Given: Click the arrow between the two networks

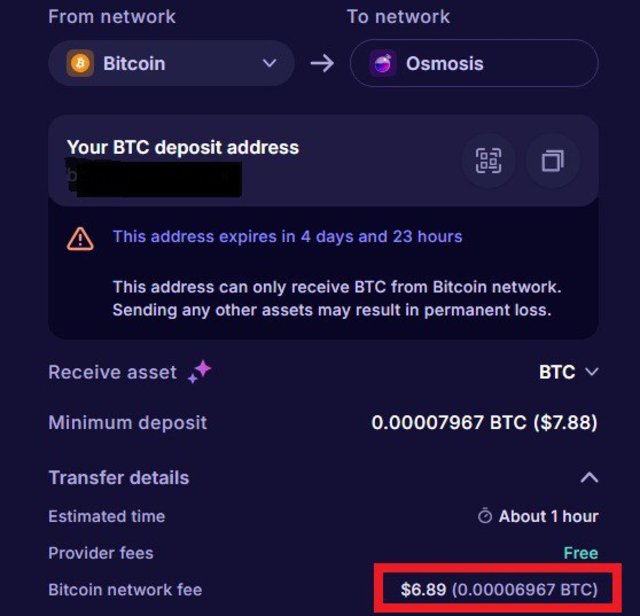Looking at the screenshot, I should click(322, 64).
